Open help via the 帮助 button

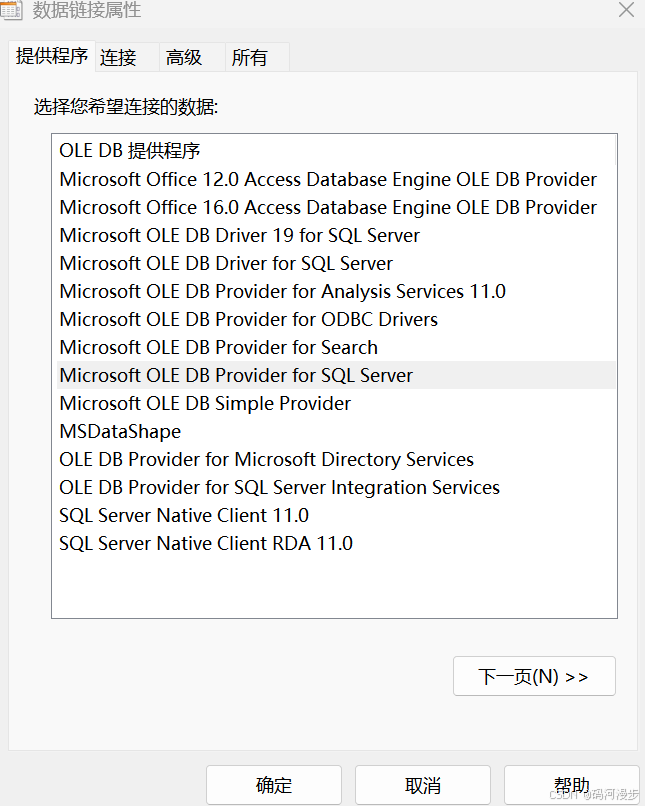pos(572,785)
